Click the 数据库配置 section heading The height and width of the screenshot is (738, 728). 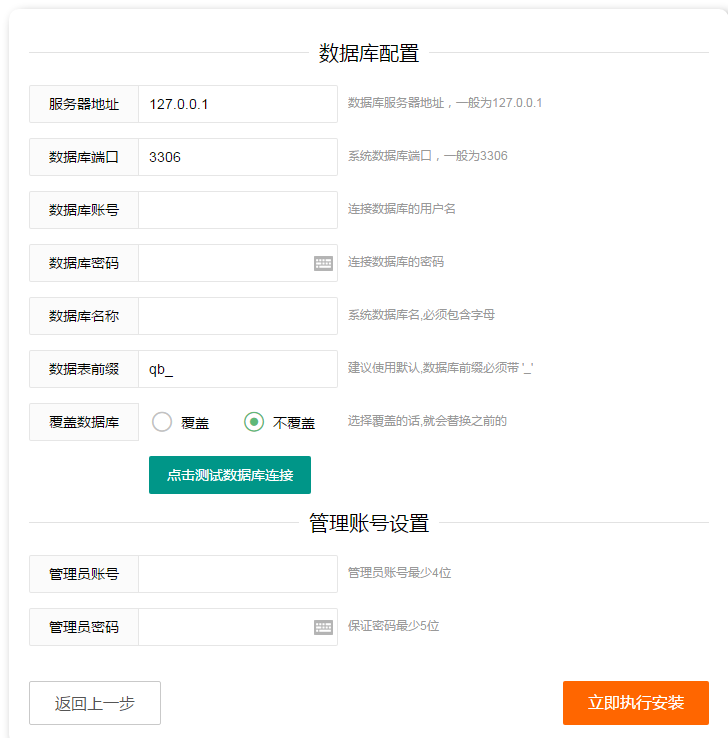point(368,53)
